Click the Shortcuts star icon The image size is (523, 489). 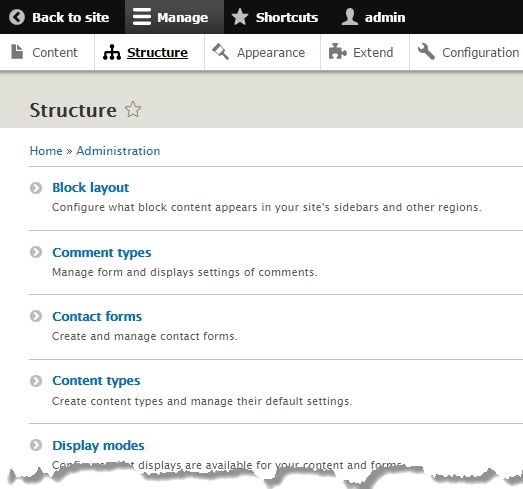pos(240,17)
